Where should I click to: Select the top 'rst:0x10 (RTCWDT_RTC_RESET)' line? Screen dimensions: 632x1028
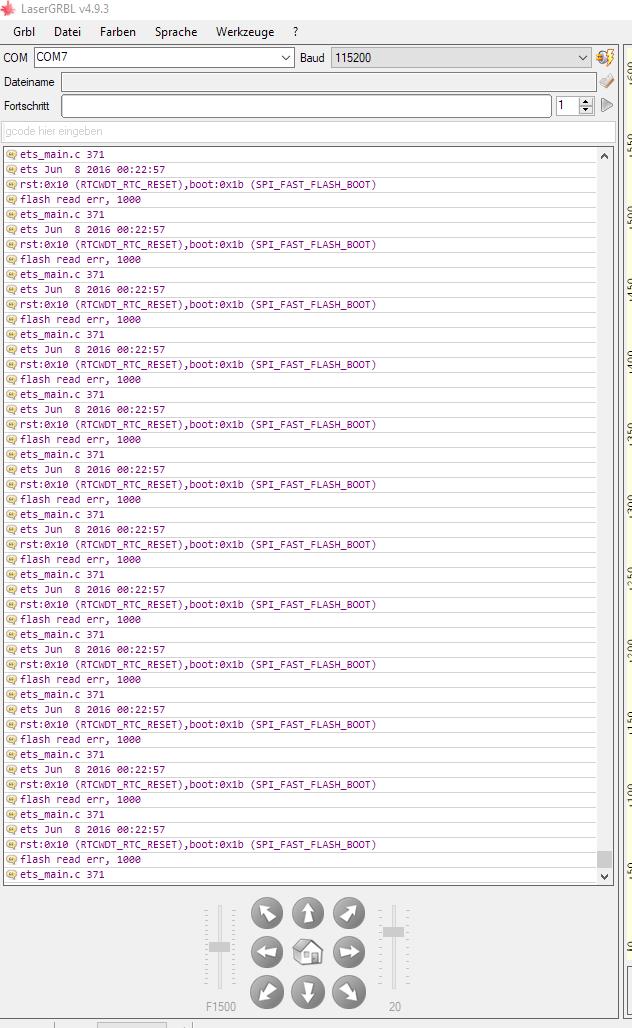[300, 185]
